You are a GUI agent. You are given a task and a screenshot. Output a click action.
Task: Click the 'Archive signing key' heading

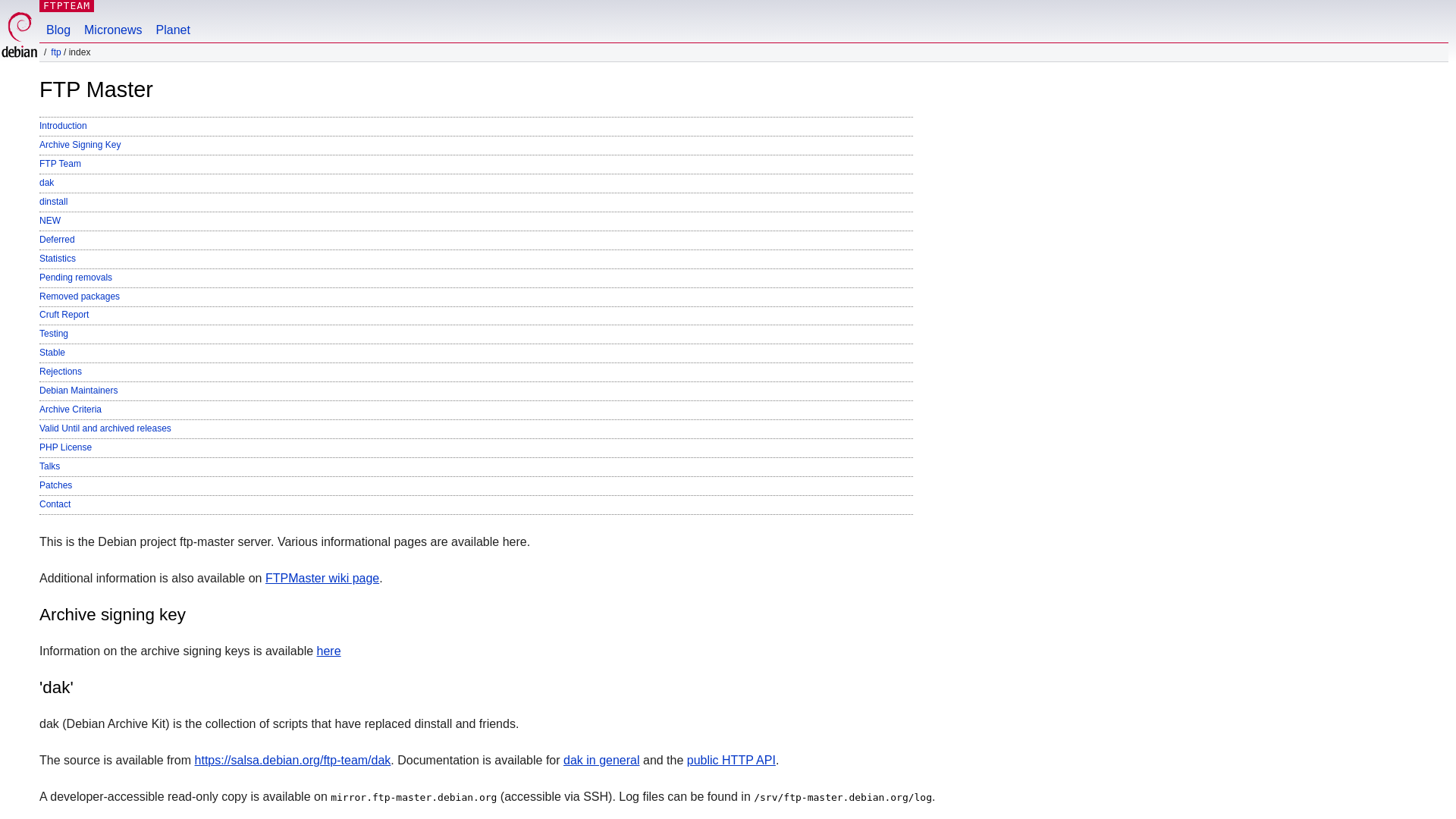112,615
